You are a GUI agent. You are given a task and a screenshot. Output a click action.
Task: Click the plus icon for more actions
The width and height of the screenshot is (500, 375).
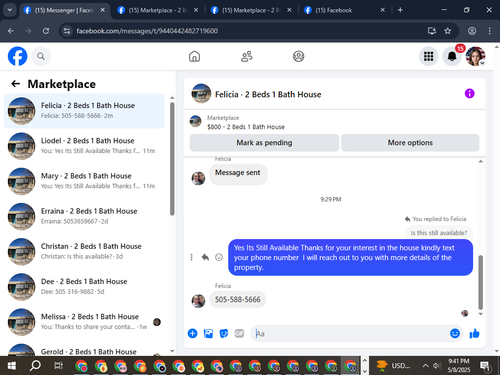[x=192, y=333]
